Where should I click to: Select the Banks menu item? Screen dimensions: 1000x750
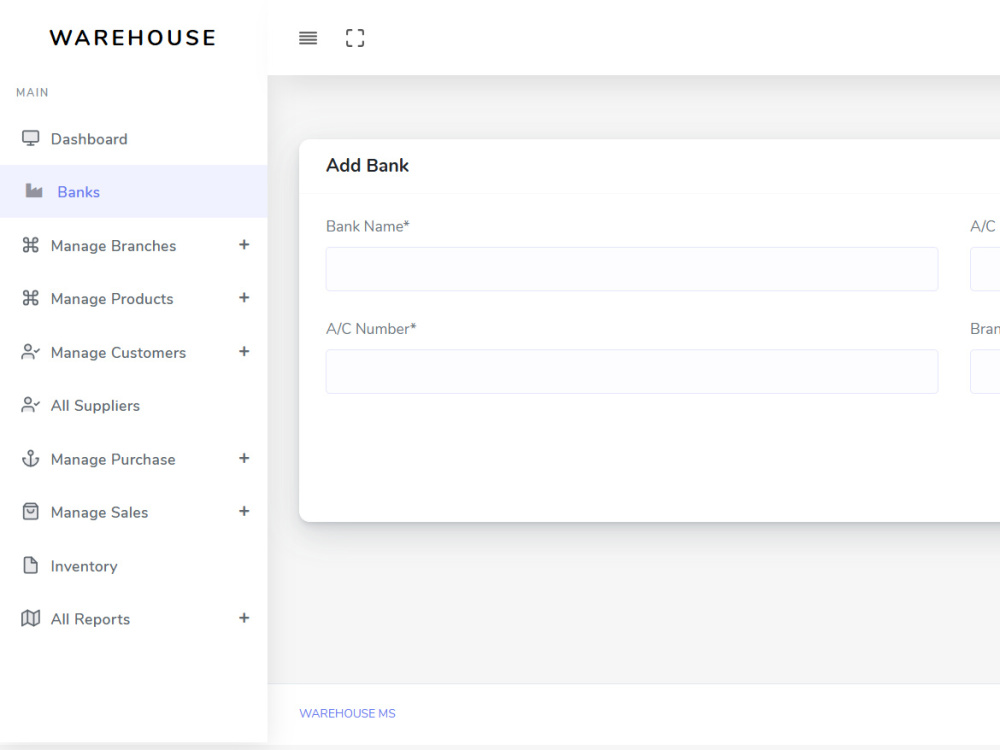(134, 191)
